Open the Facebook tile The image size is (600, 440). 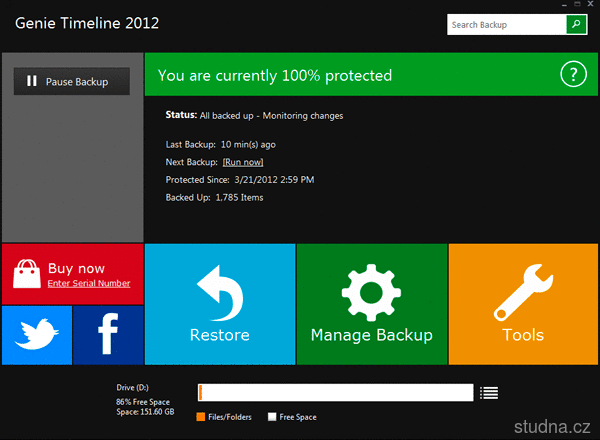pos(108,335)
